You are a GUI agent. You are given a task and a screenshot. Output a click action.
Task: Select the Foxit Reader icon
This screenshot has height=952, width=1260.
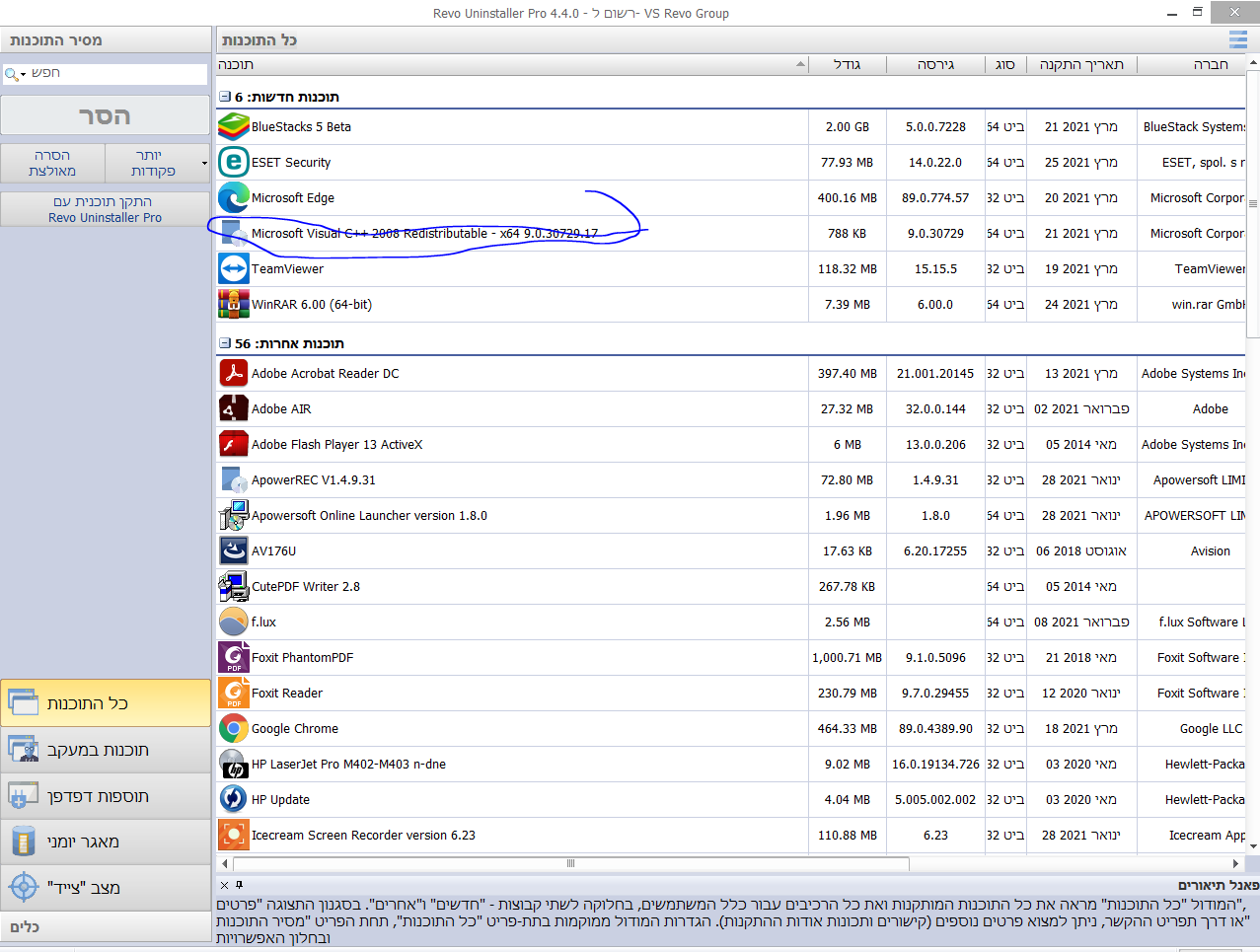pyautogui.click(x=234, y=693)
